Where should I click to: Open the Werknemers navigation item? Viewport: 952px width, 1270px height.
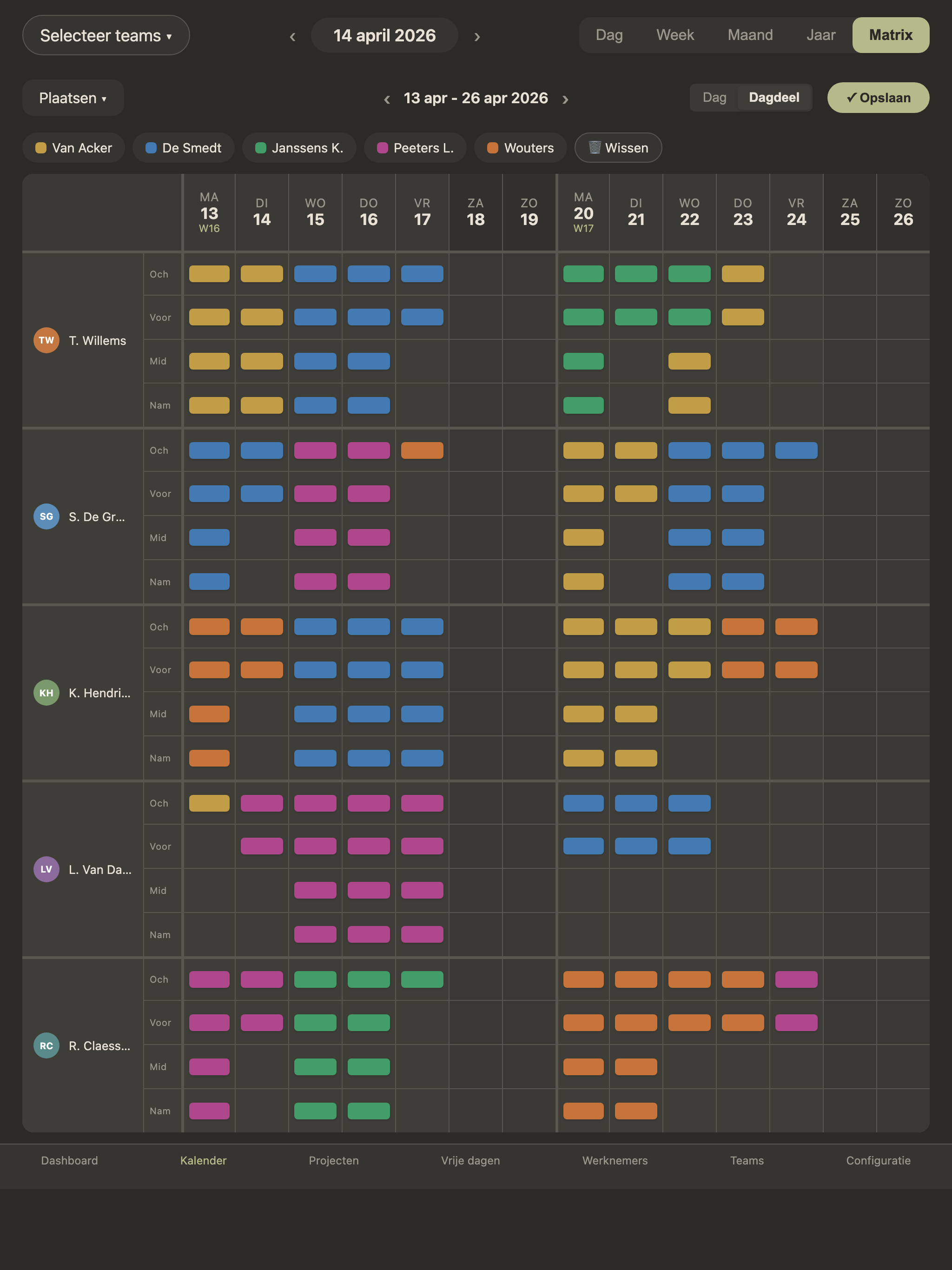tap(615, 1160)
